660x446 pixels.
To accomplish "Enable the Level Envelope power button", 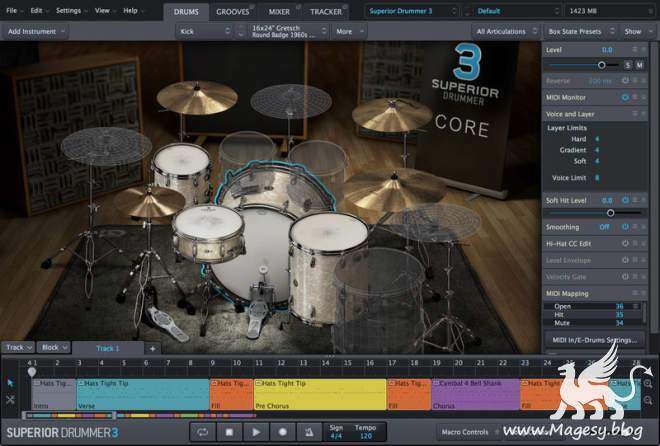I will [x=625, y=260].
